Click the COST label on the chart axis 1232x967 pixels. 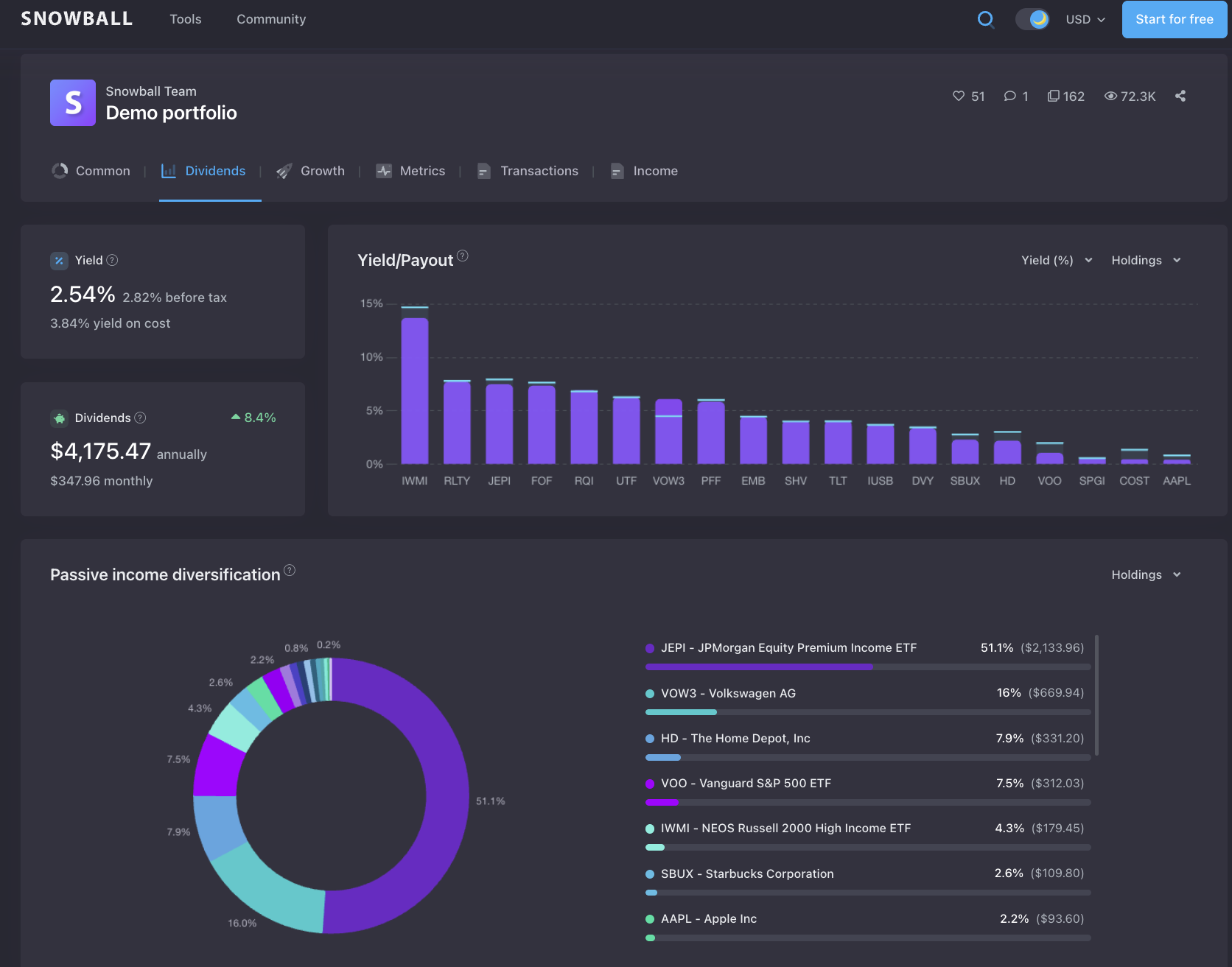[x=1134, y=481]
